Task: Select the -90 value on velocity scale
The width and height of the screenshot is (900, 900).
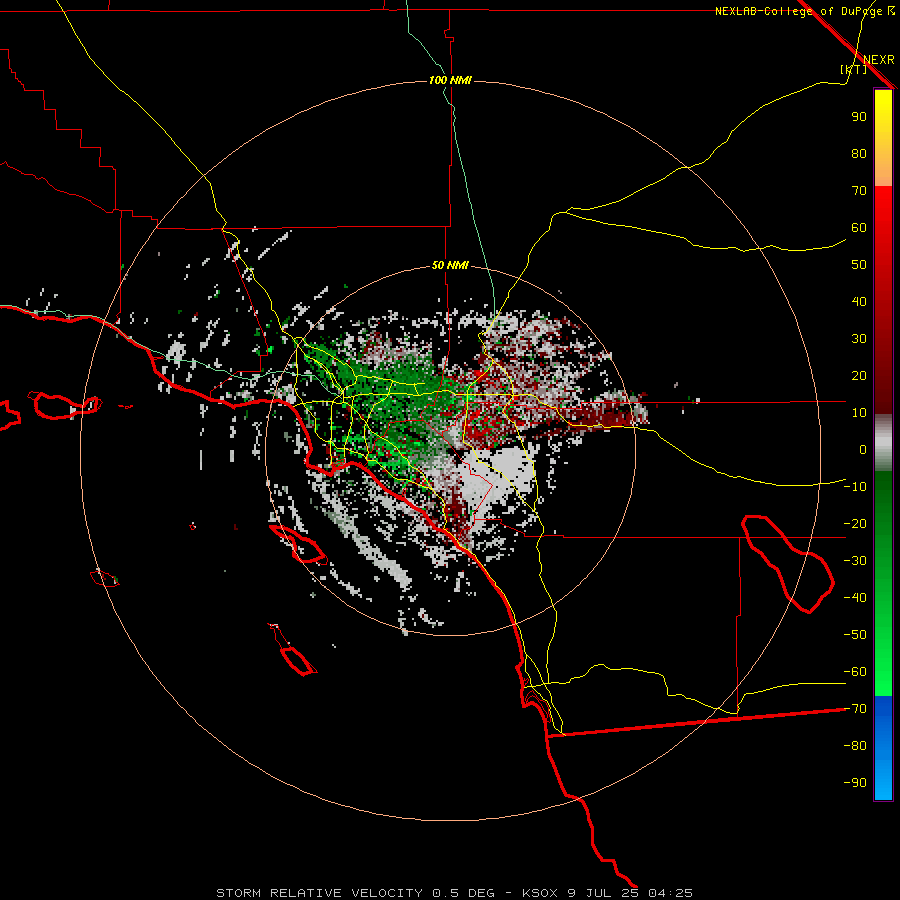Action: pos(855,783)
